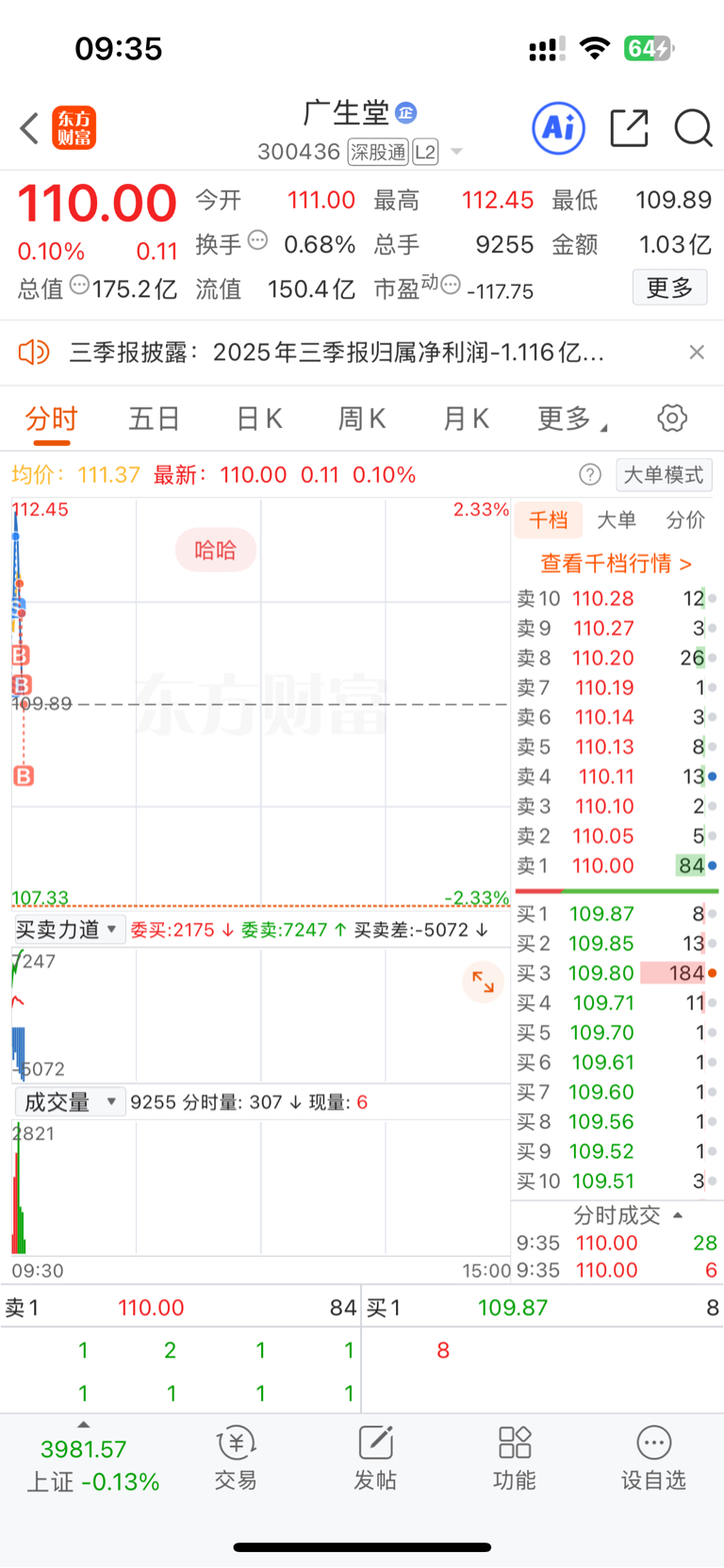Expand the 上证 index bar arrow
Image resolution: width=724 pixels, height=1568 pixels.
tap(84, 1425)
